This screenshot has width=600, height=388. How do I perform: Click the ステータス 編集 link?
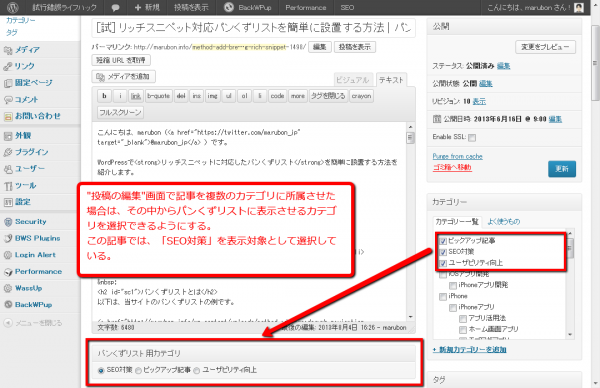503,66
